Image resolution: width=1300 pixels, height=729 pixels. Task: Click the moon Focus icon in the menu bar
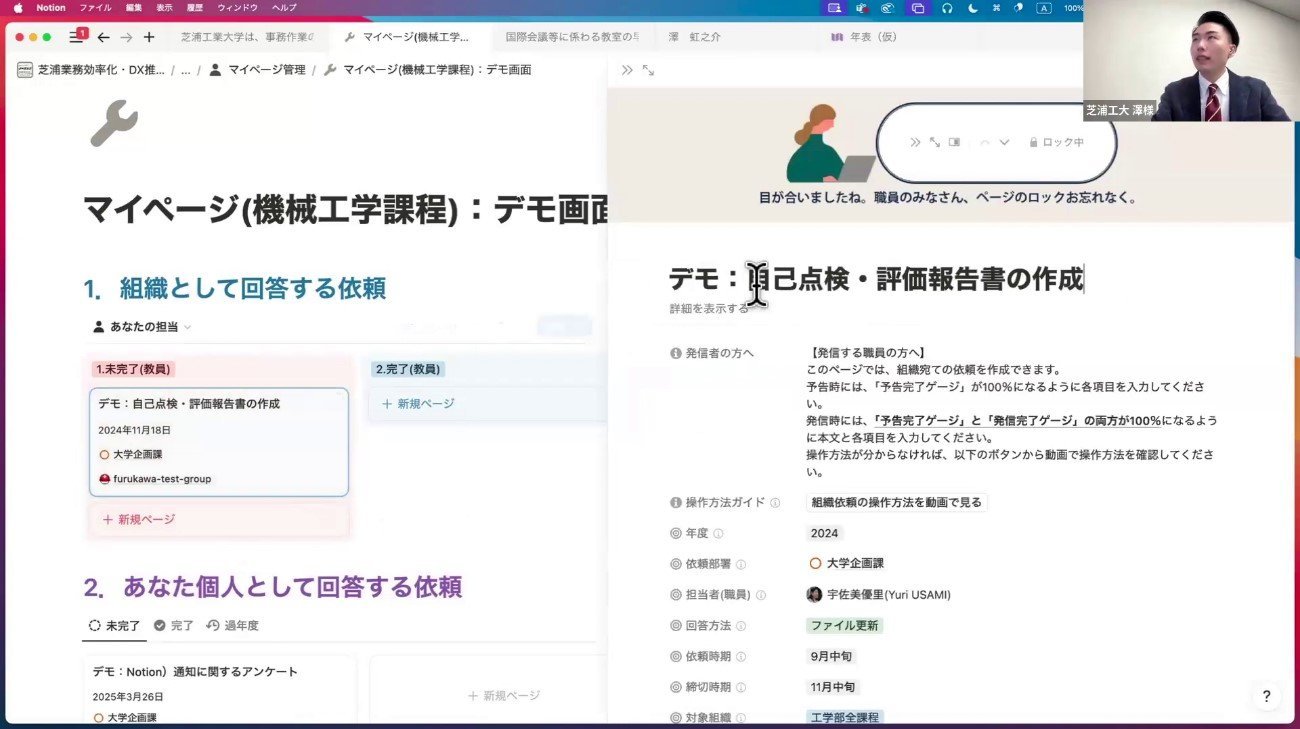(x=973, y=8)
